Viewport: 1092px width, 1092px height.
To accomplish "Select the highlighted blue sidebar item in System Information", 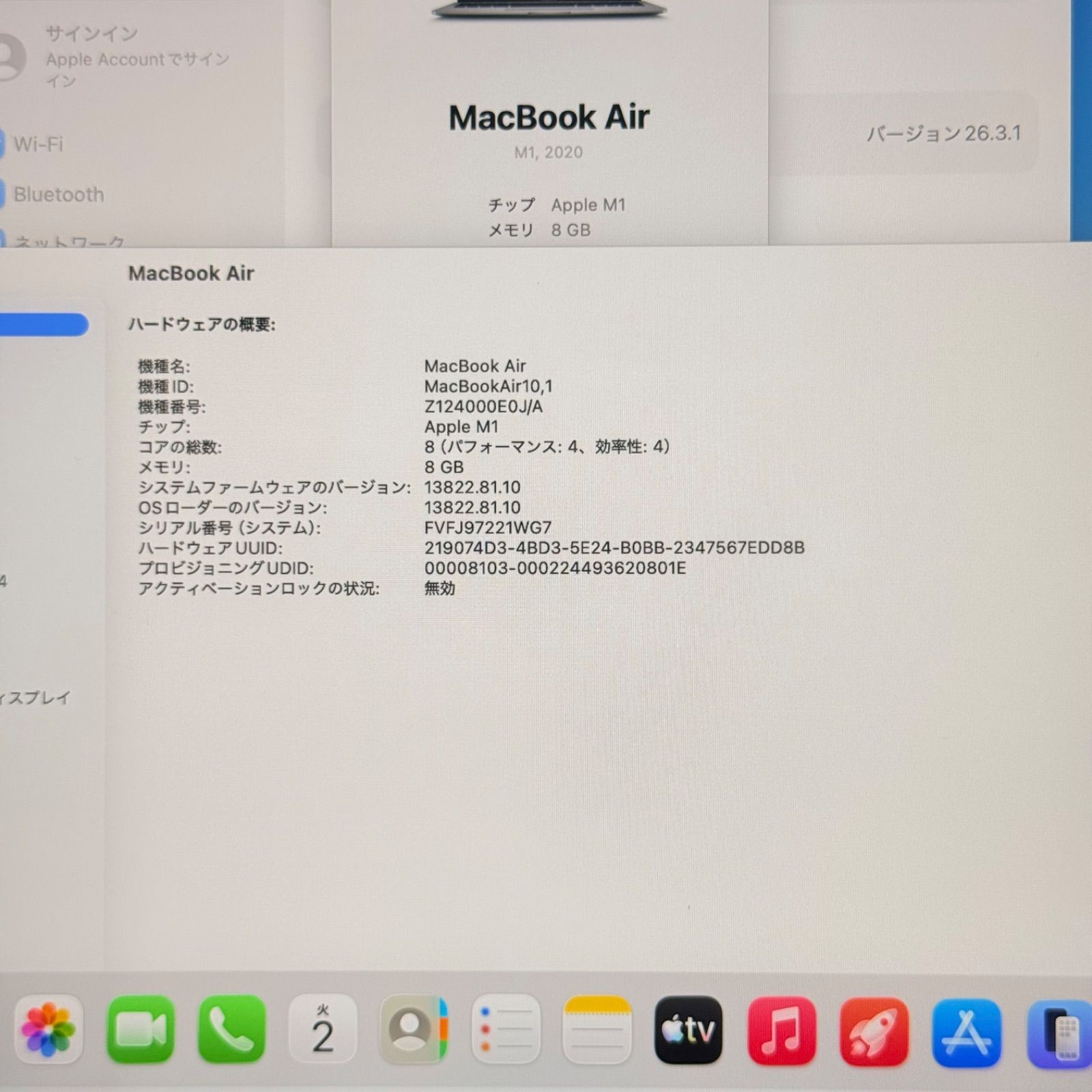I will [44, 324].
